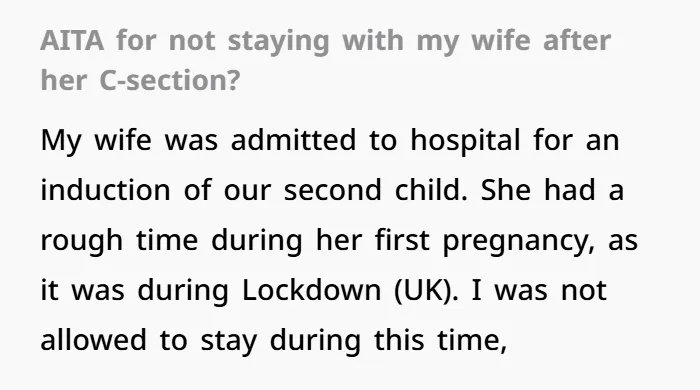Click the word "first" before pregnancy
Image resolution: width=700 pixels, height=390 pixels.
coord(402,240)
